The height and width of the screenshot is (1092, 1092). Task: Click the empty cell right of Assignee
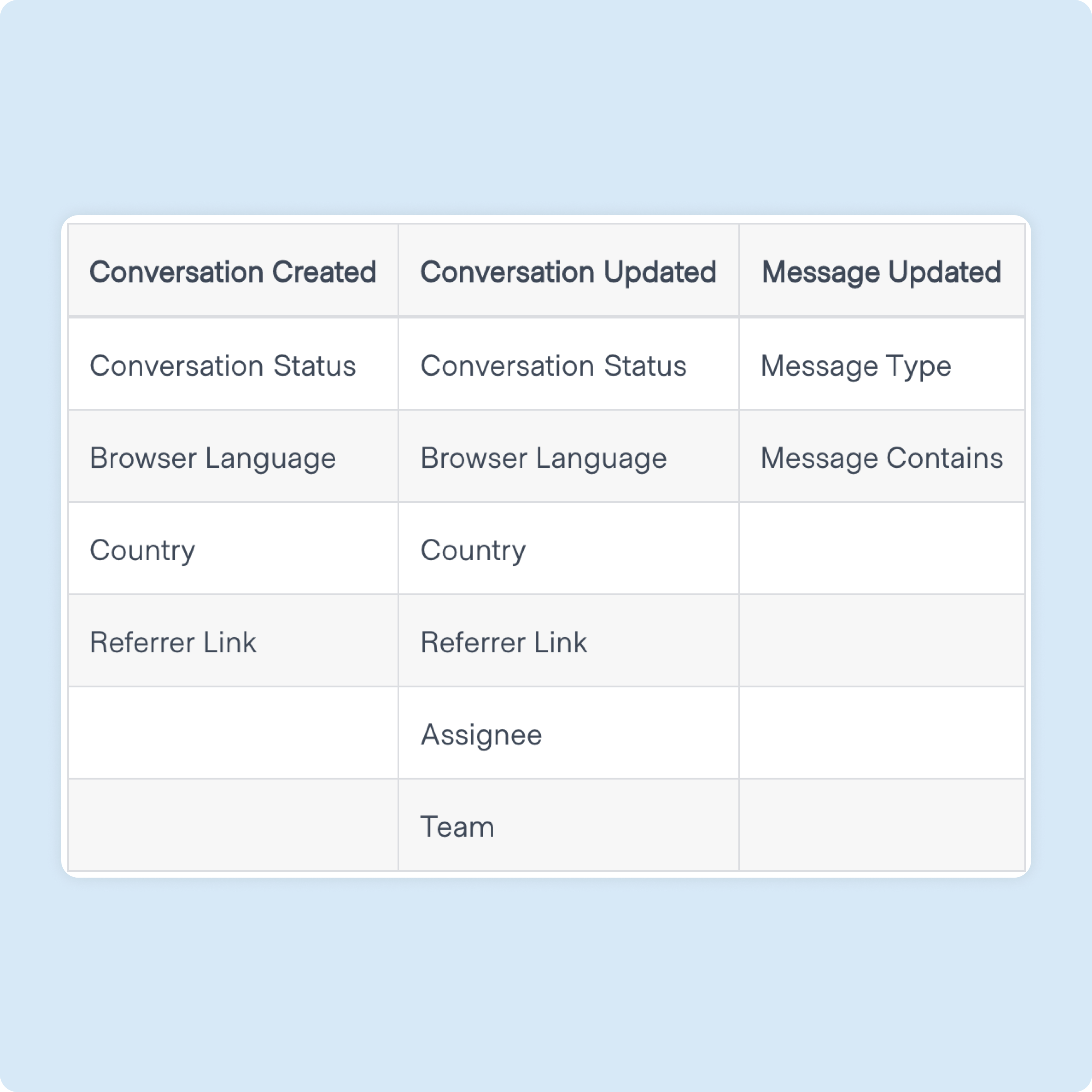click(x=882, y=733)
